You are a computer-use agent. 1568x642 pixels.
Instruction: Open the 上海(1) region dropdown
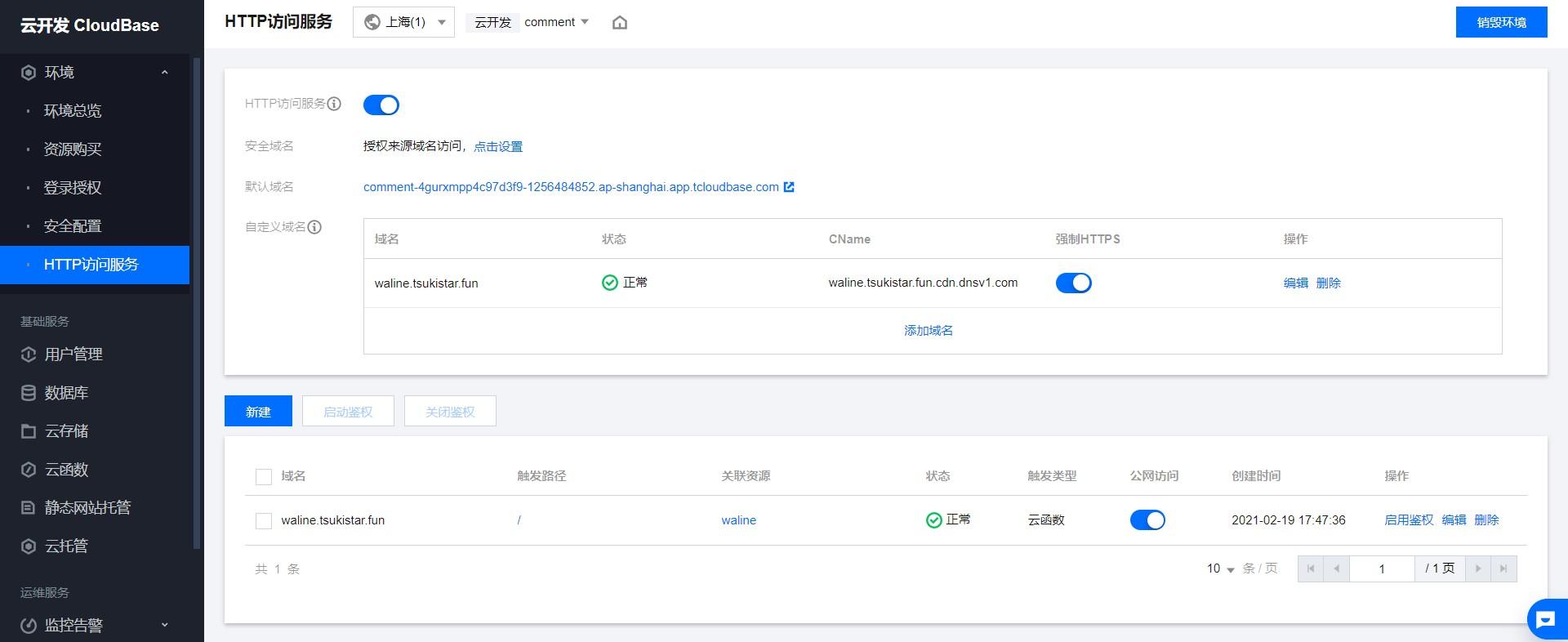403,22
